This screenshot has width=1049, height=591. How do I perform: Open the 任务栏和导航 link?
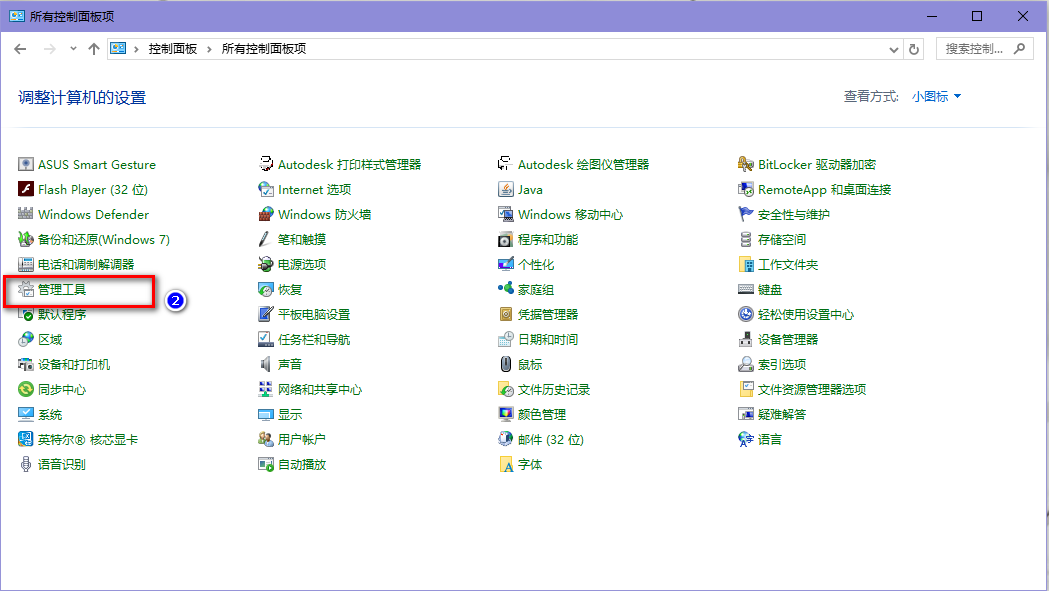tap(314, 339)
